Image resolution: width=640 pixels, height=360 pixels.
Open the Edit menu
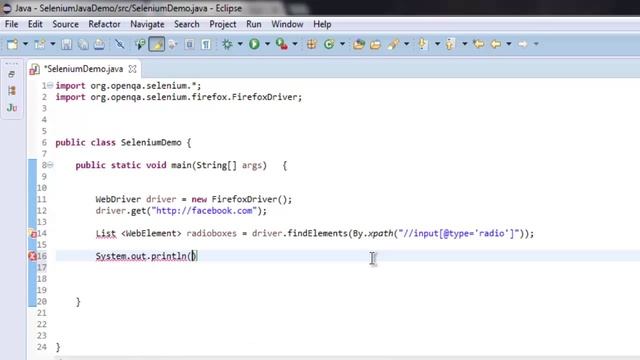(x=35, y=24)
